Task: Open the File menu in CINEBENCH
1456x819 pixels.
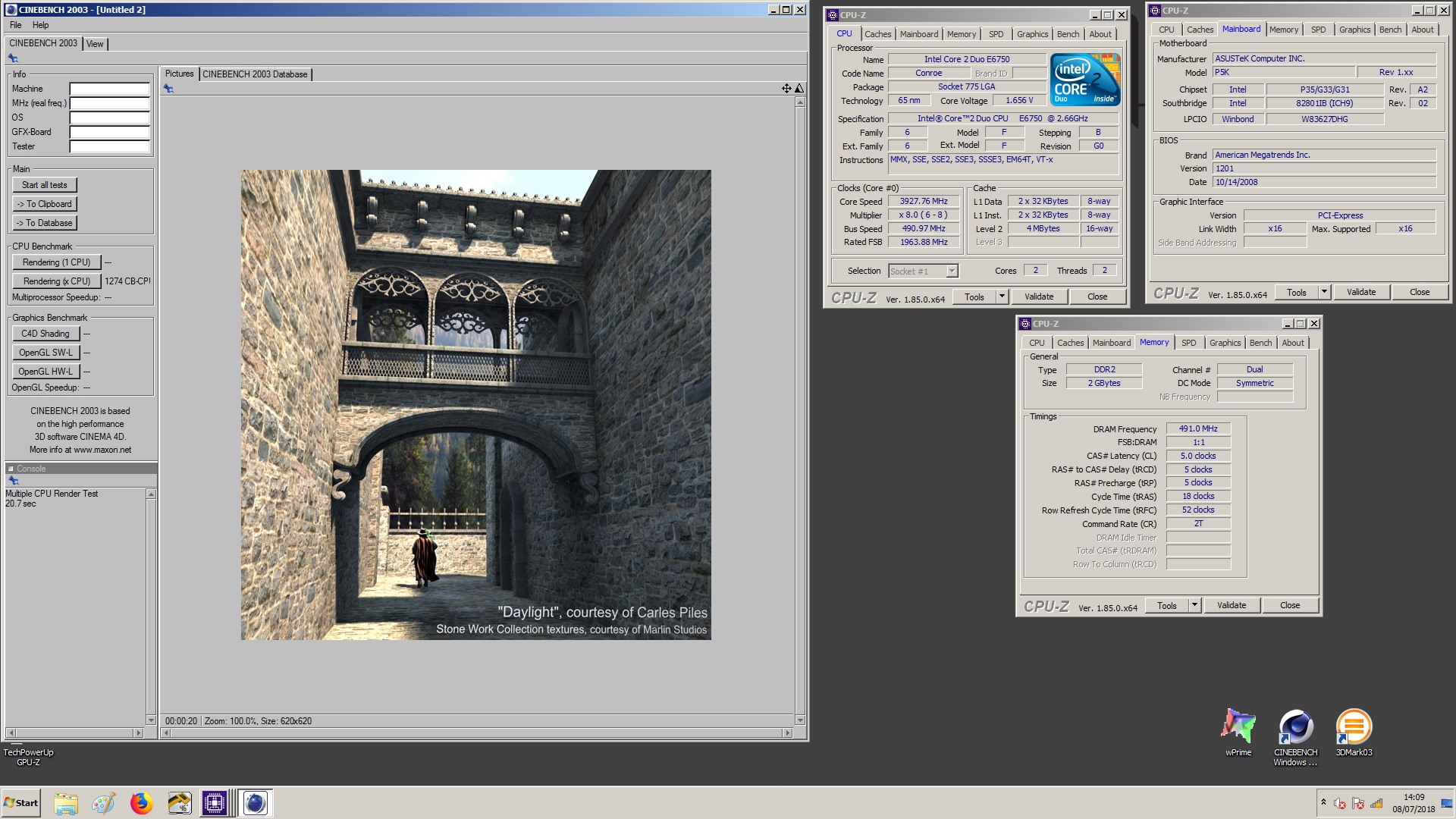Action: coord(15,25)
